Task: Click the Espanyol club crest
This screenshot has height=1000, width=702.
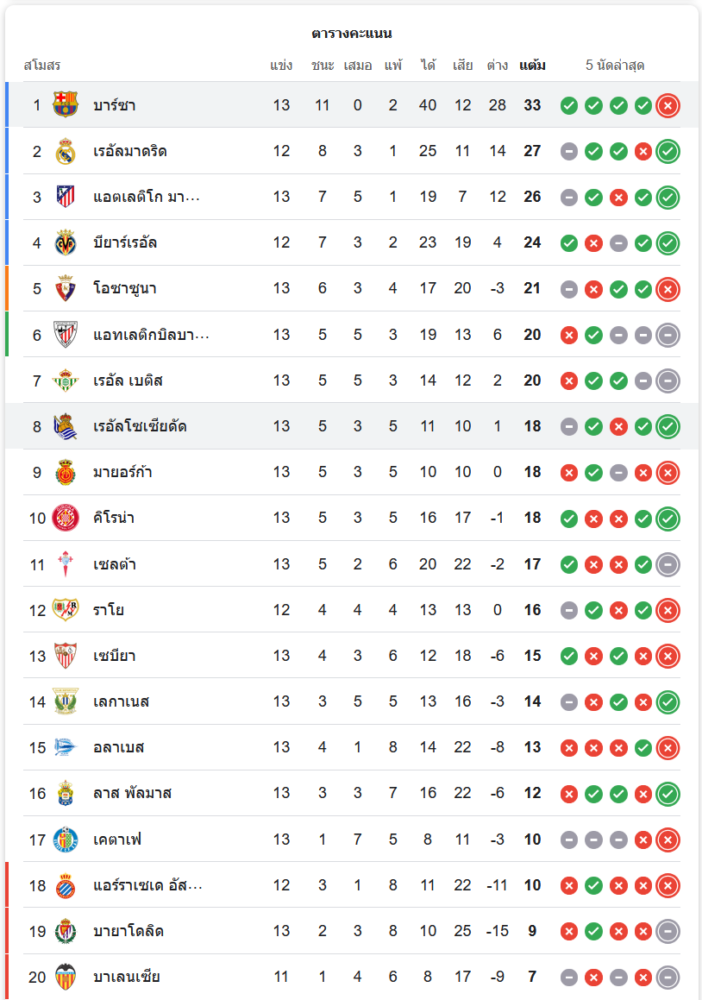Action: point(66,885)
